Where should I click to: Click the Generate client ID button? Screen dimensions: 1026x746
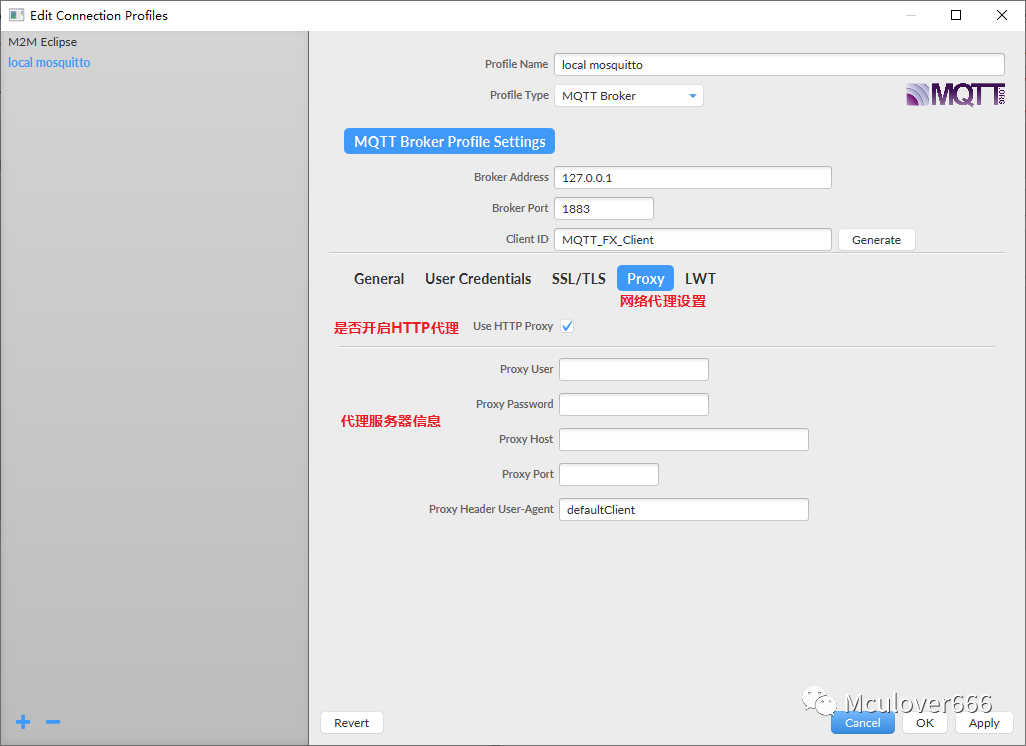pyautogui.click(x=876, y=240)
